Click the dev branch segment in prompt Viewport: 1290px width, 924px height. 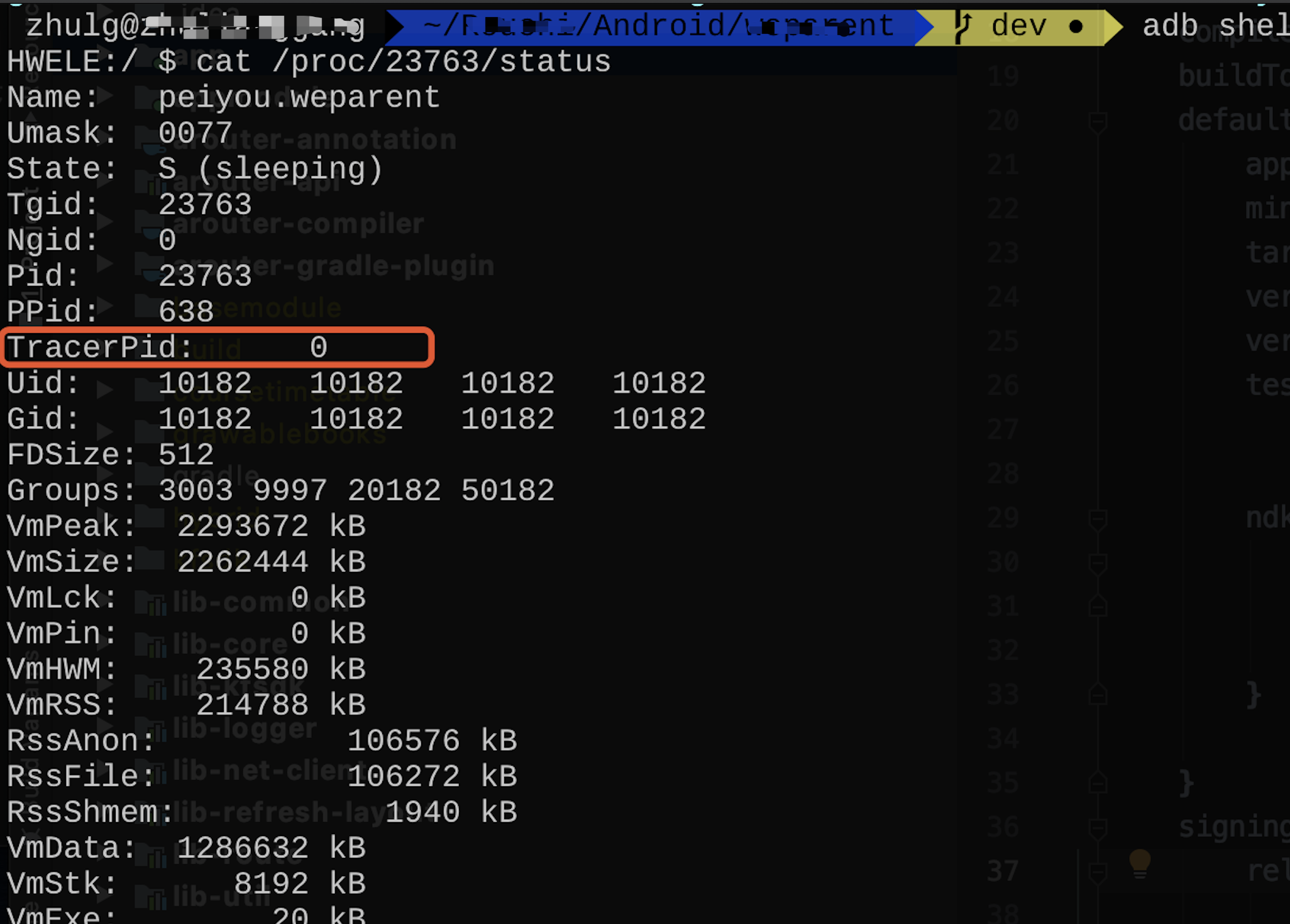[1018, 26]
